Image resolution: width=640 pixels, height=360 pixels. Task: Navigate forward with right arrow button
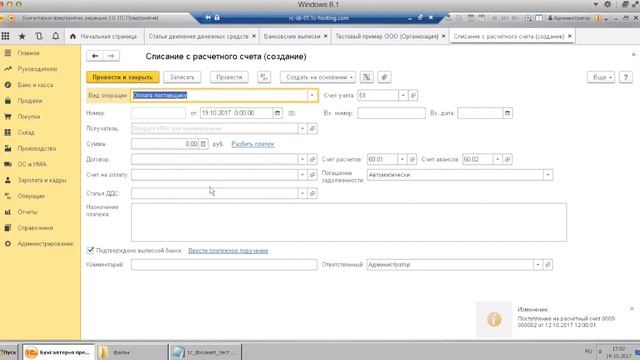click(111, 56)
